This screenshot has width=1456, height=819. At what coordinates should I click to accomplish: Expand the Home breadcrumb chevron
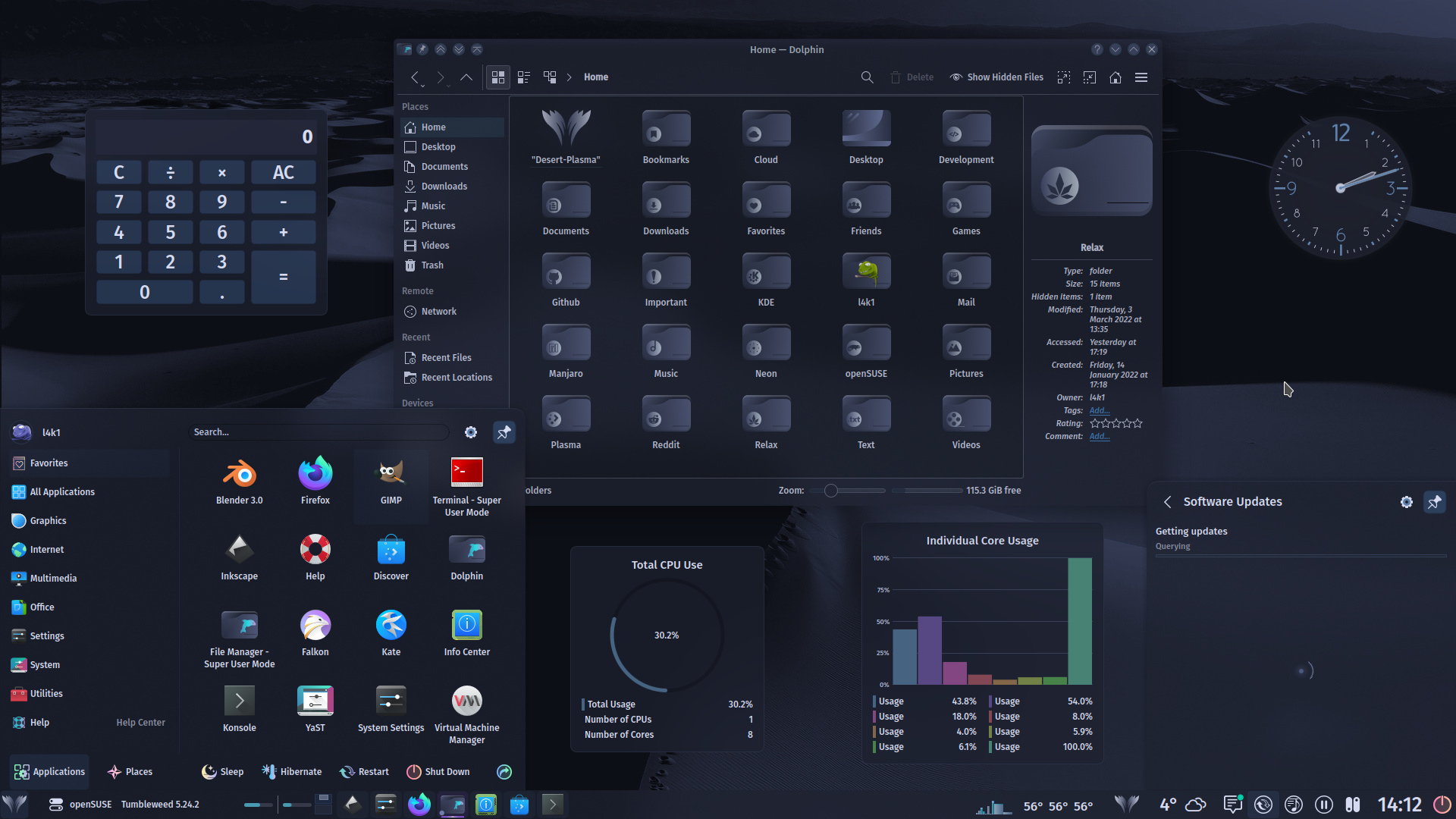tap(570, 77)
